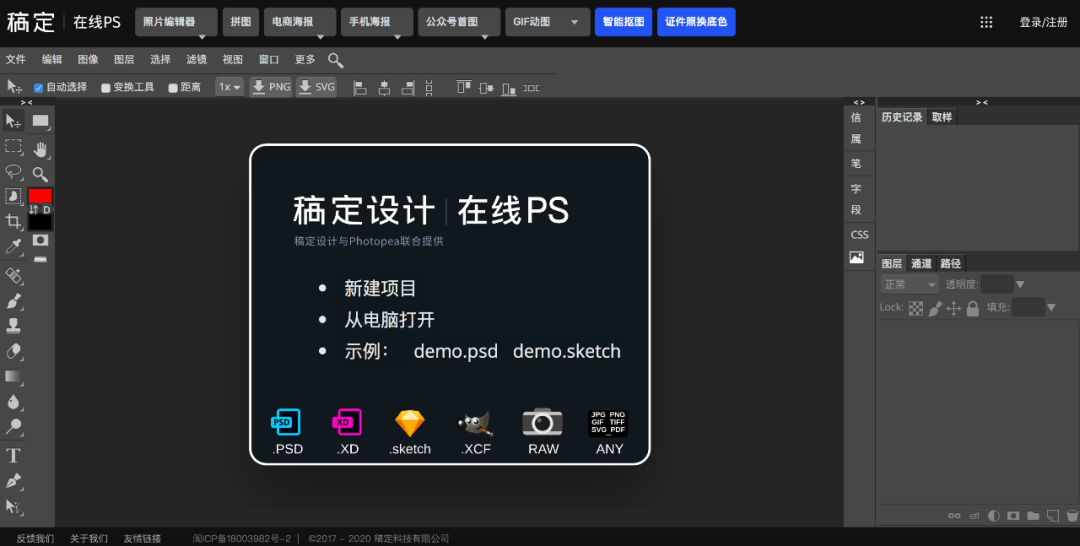Enable the 变换工具 checkbox
Viewport: 1080px width, 546px height.
pos(105,87)
